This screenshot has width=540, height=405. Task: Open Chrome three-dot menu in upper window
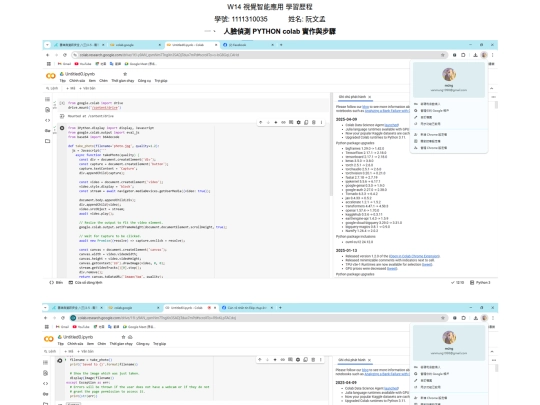pos(492,55)
